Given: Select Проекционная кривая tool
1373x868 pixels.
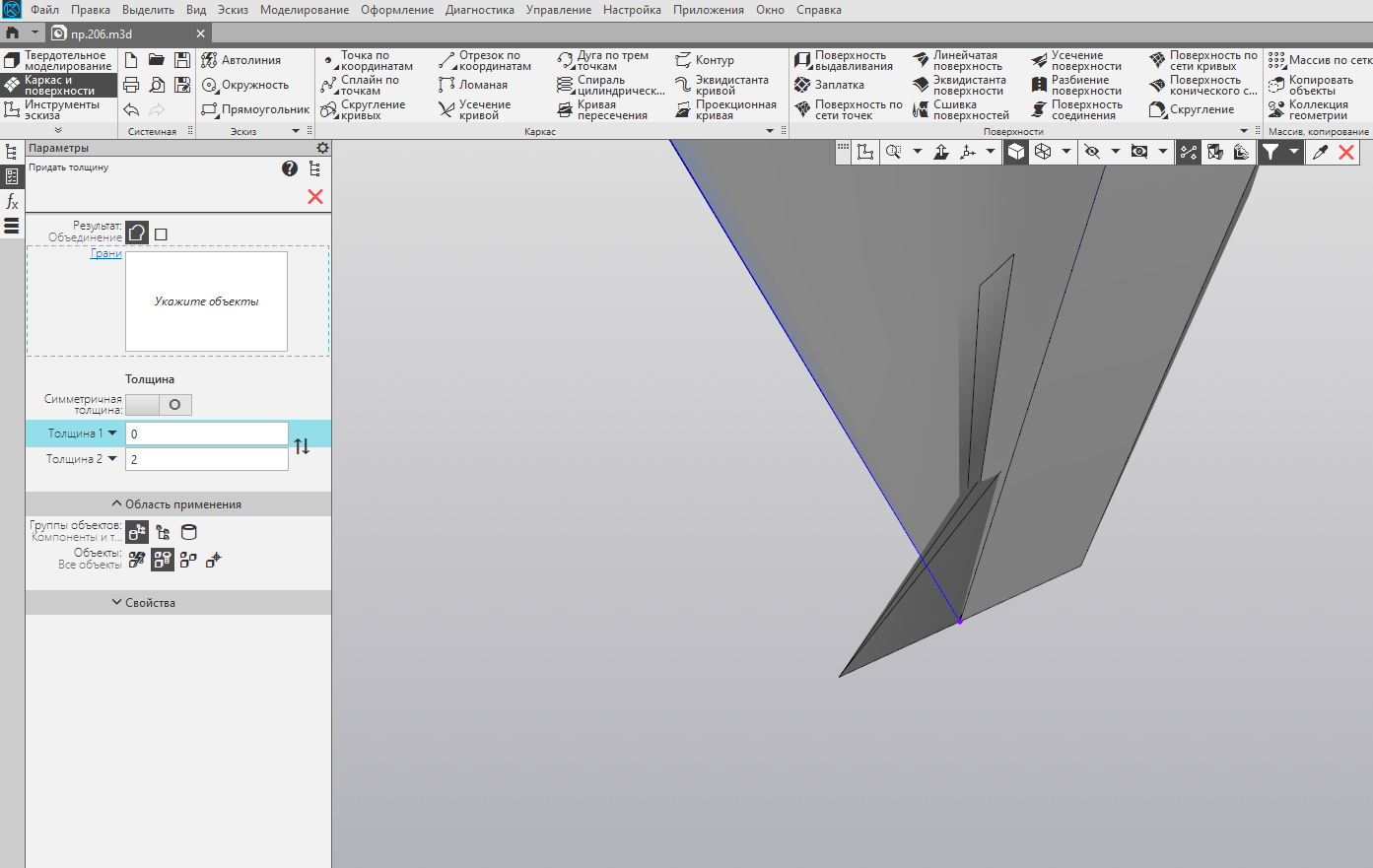Looking at the screenshot, I should click(x=726, y=110).
